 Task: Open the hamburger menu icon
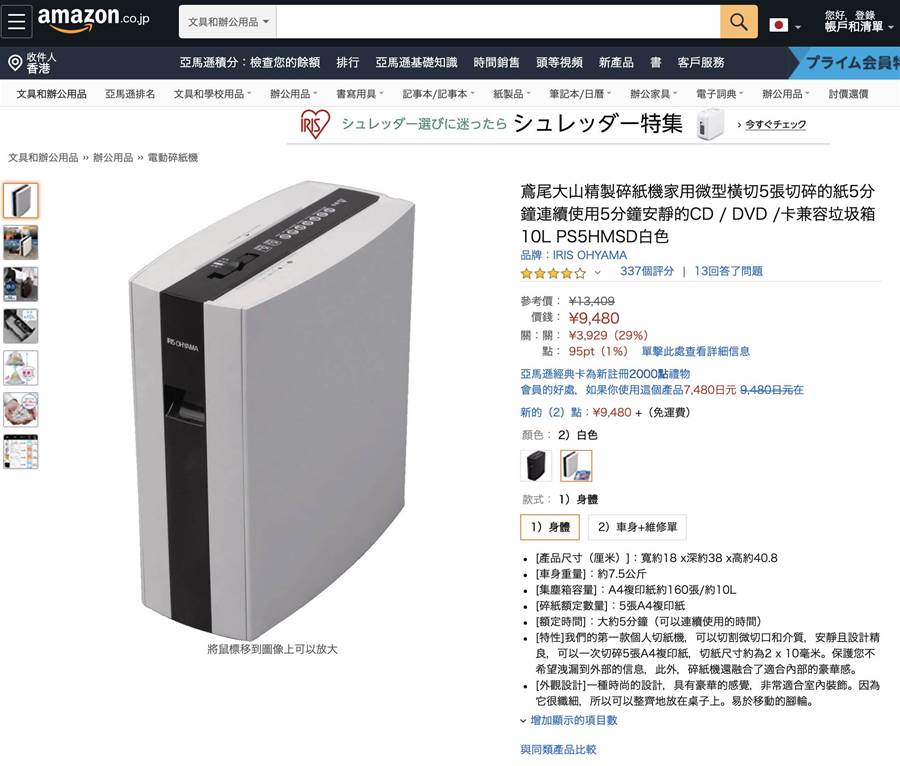[x=16, y=21]
